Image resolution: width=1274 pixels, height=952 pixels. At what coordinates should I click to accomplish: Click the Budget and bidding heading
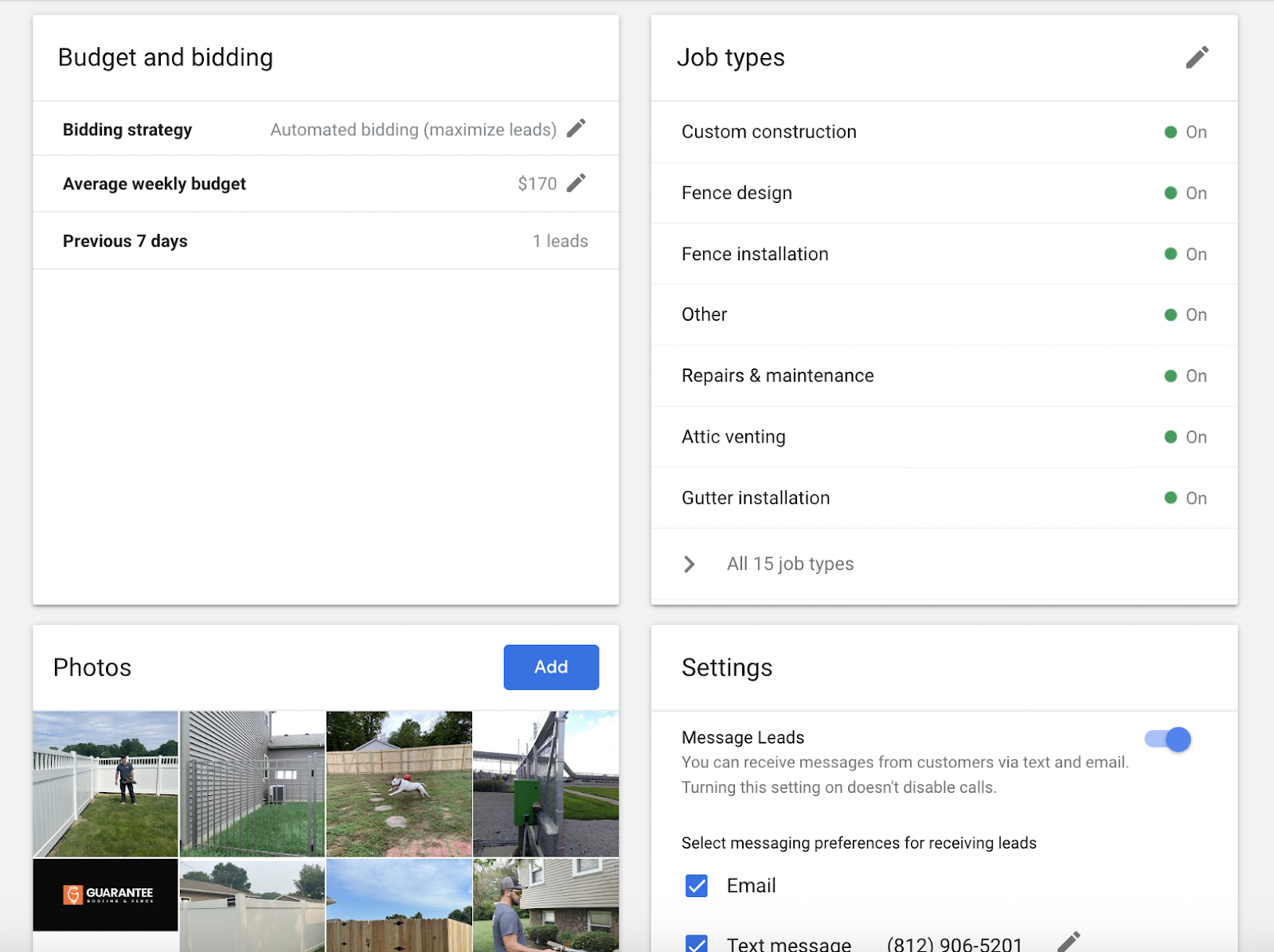(166, 57)
